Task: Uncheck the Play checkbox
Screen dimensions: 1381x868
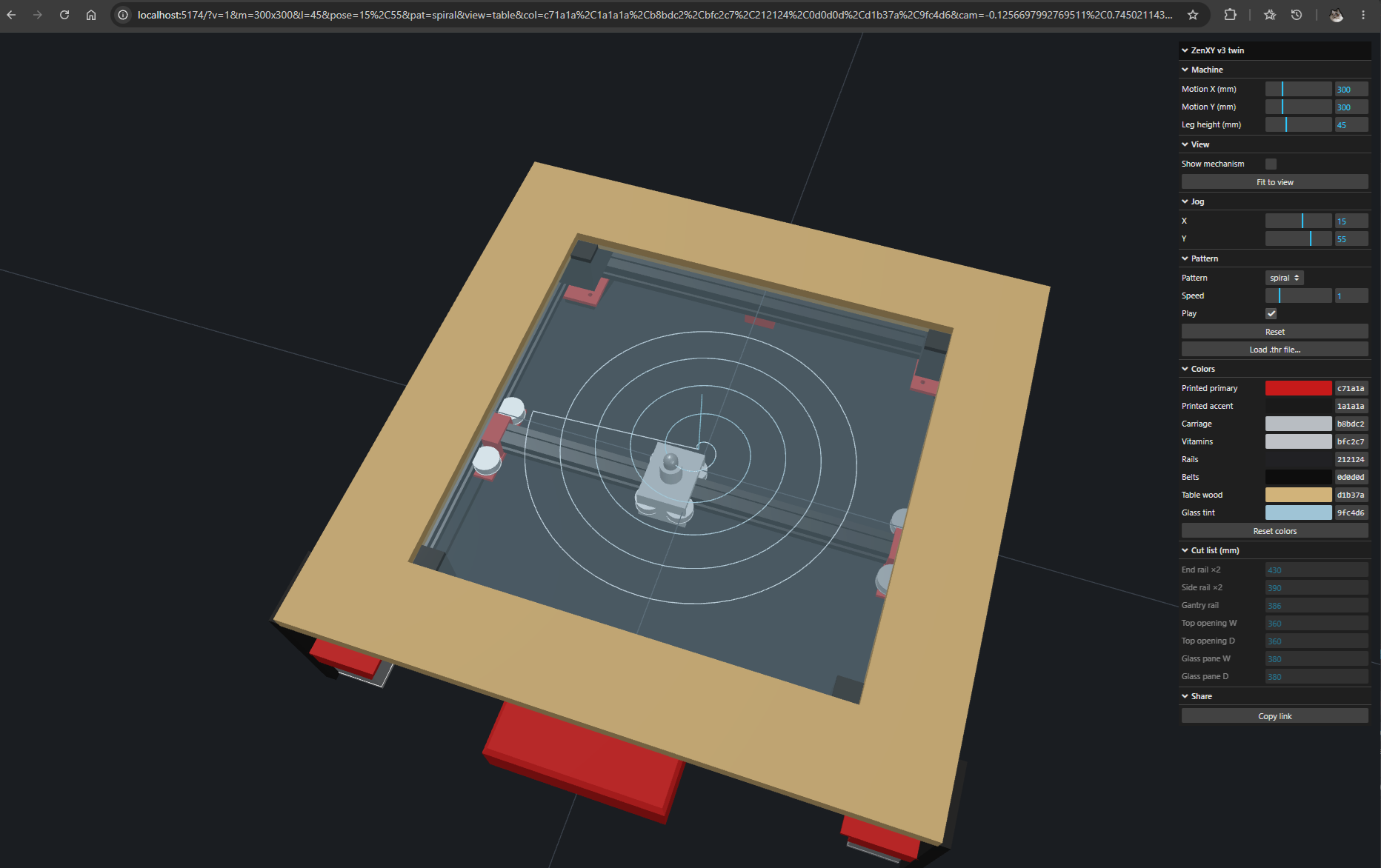Action: [1271, 313]
